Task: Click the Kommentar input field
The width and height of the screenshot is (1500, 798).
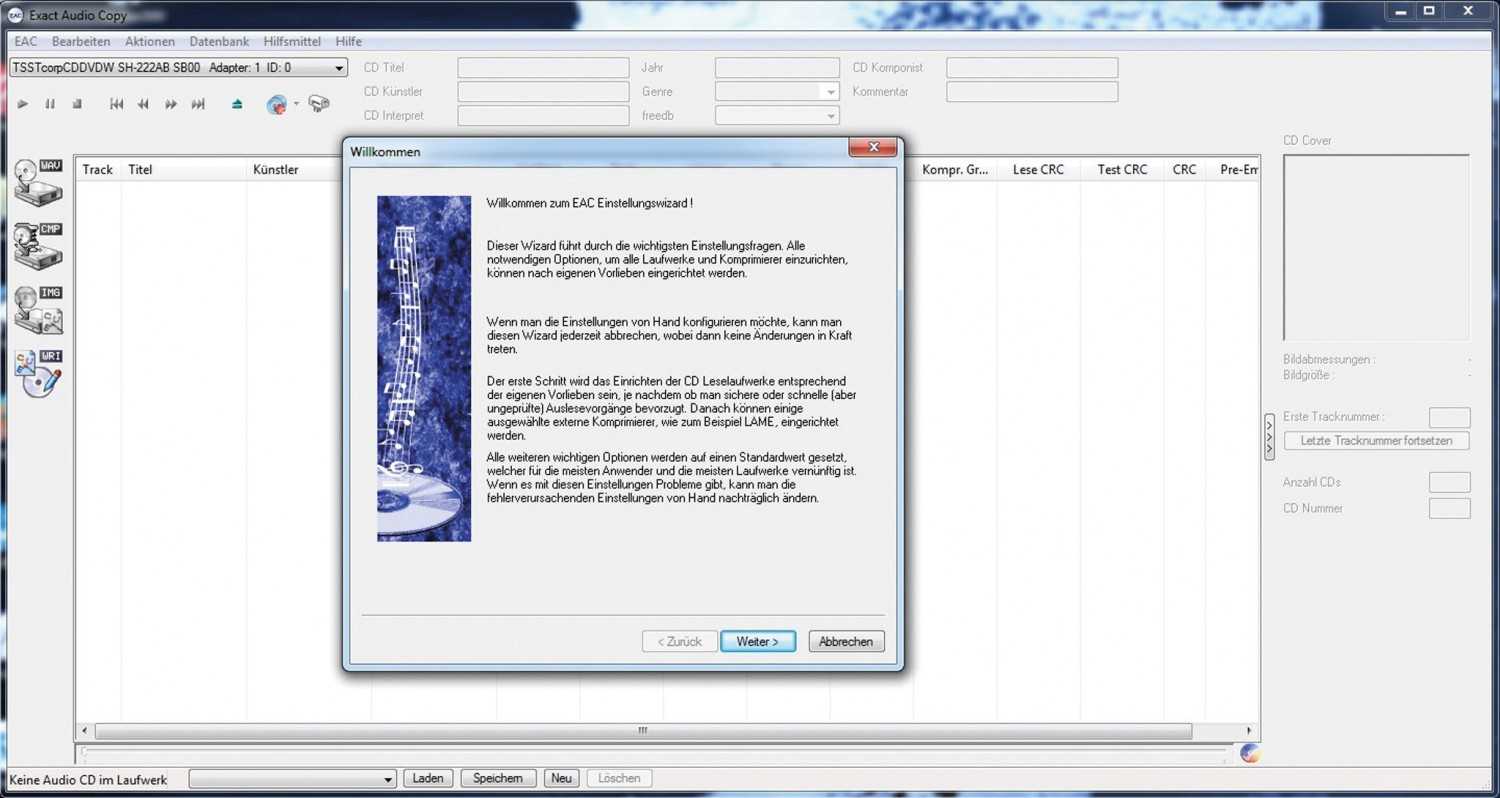Action: point(1032,92)
